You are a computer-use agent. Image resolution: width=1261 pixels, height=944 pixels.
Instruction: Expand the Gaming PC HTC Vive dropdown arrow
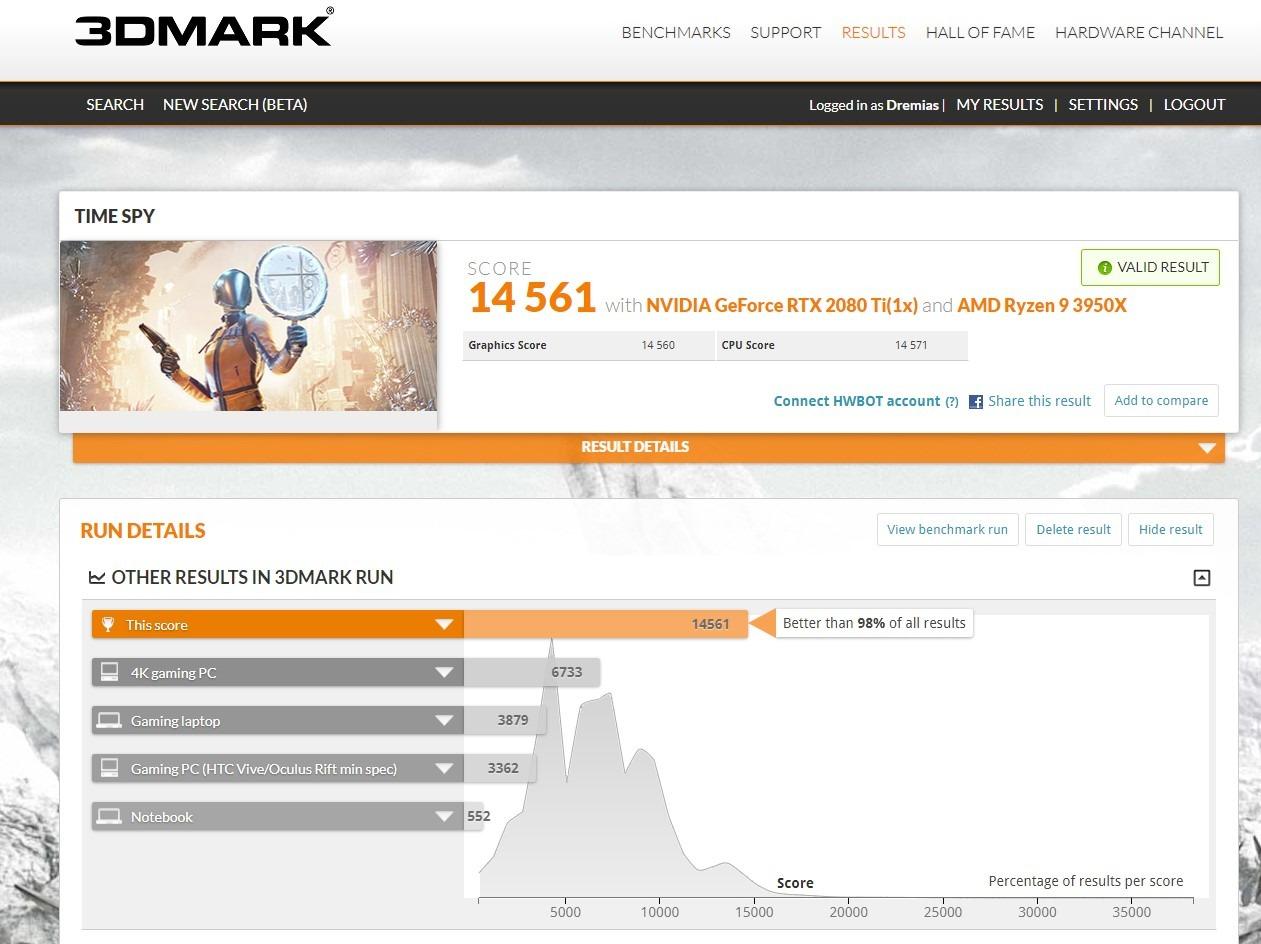444,769
